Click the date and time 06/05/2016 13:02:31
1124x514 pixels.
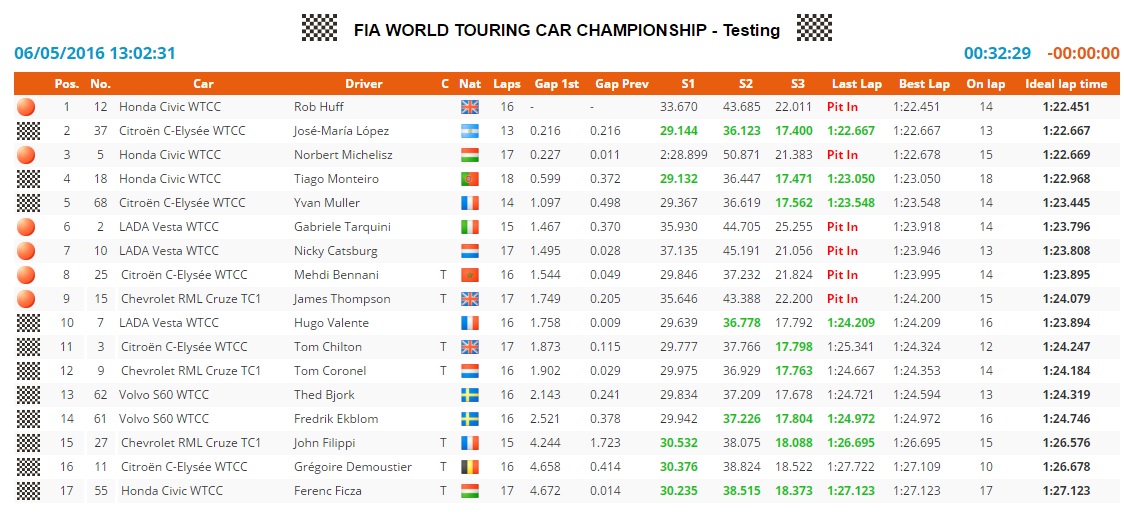[x=95, y=54]
